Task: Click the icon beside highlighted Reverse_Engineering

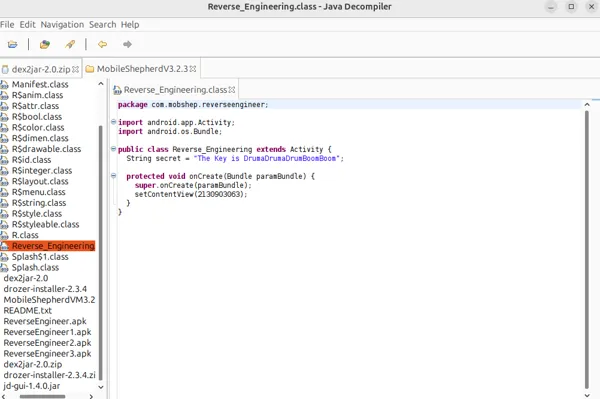Action: tap(5, 246)
